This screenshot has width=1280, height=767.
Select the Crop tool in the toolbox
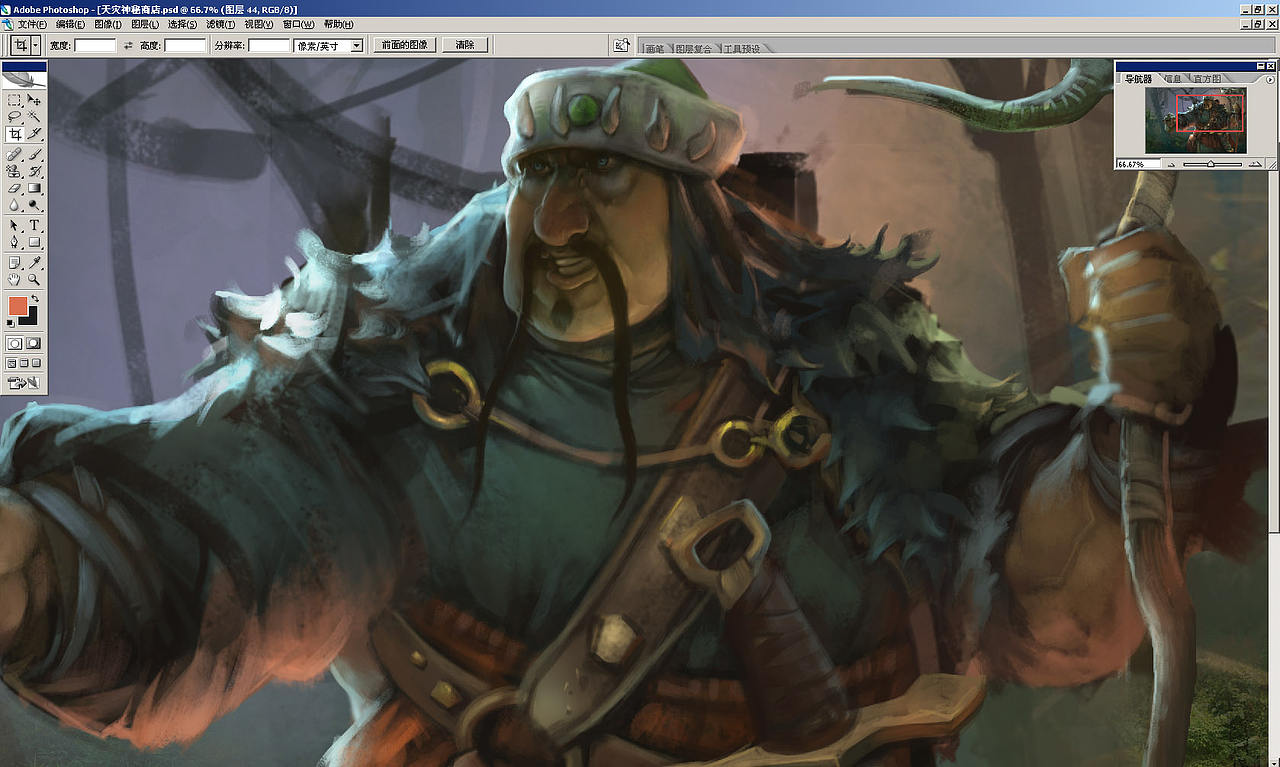(14, 133)
